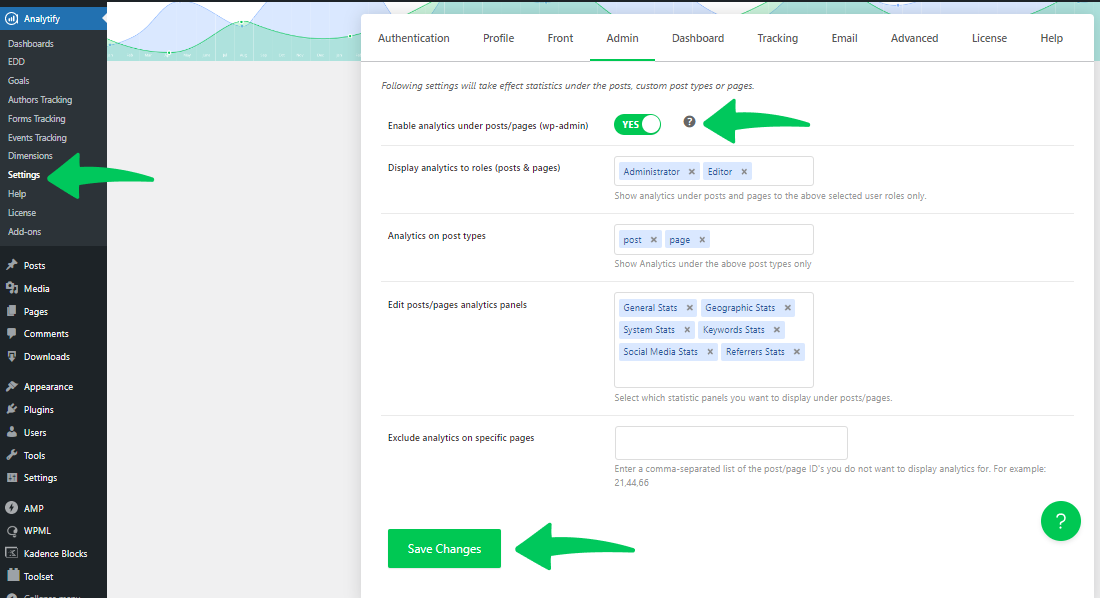Viewport: 1100px width, 598px height.
Task: Remove the Editor role tag
Action: (744, 171)
